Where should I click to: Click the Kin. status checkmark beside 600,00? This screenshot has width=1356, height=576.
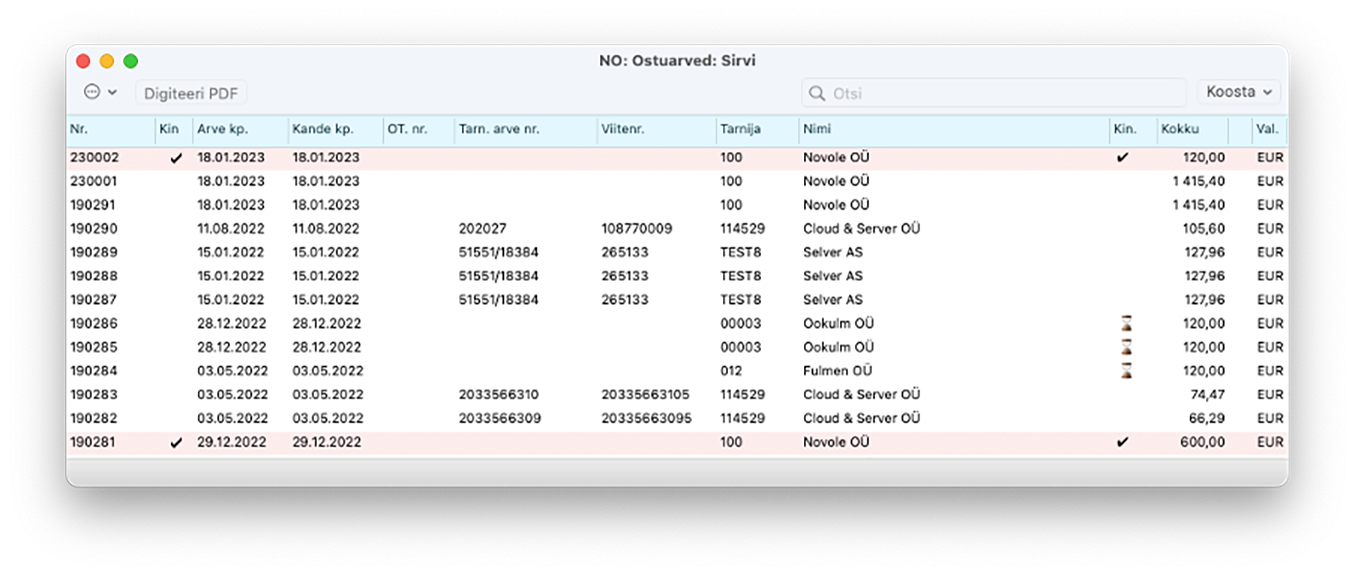click(x=1122, y=441)
